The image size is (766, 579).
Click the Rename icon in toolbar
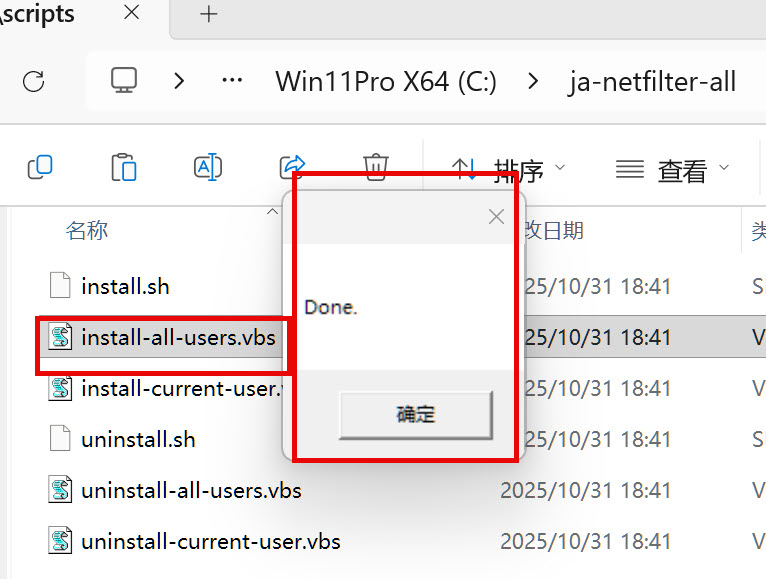pos(207,167)
